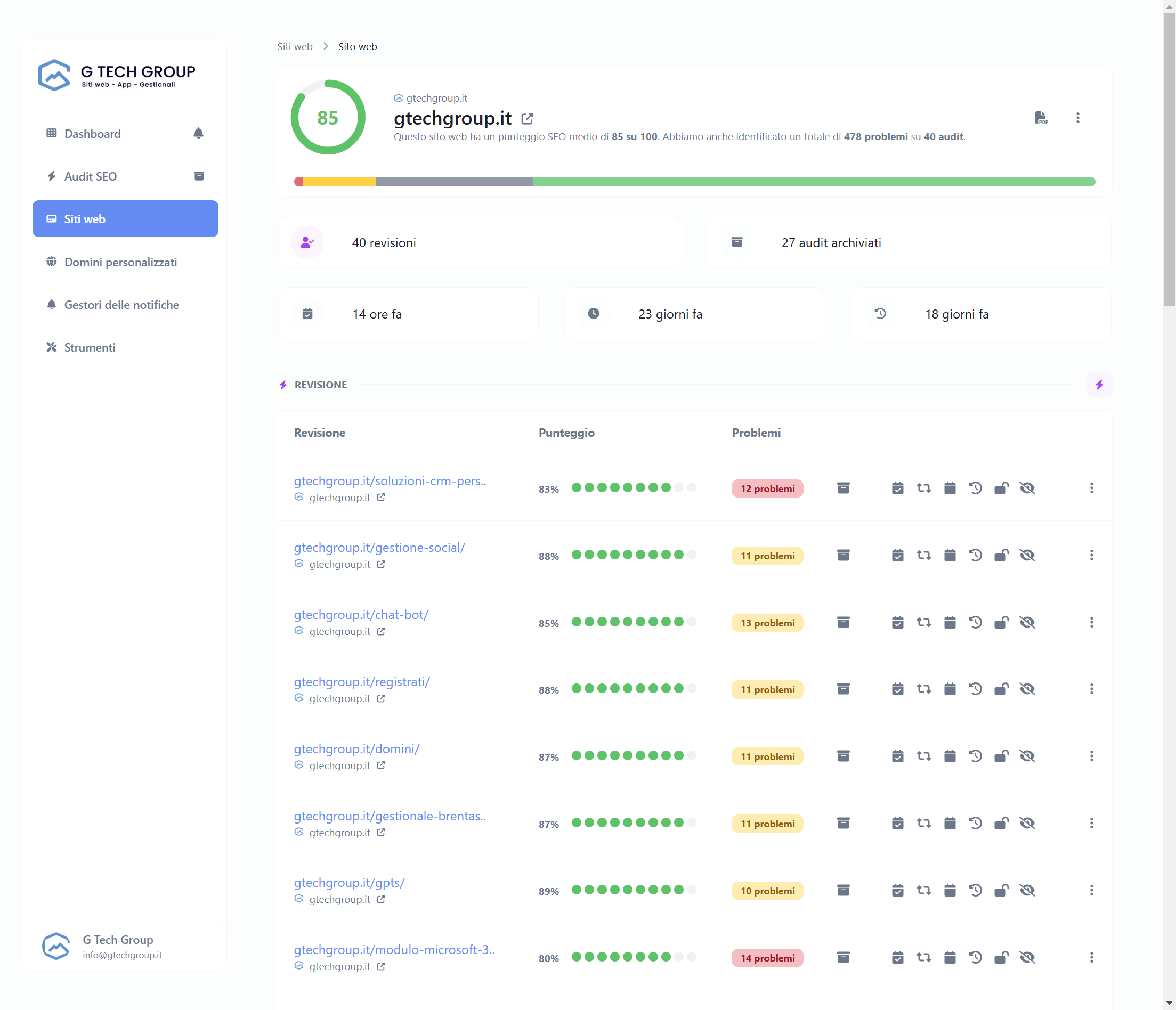Click calendar icon in chat-bot row
This screenshot has width=1176, height=1010.
click(x=950, y=622)
